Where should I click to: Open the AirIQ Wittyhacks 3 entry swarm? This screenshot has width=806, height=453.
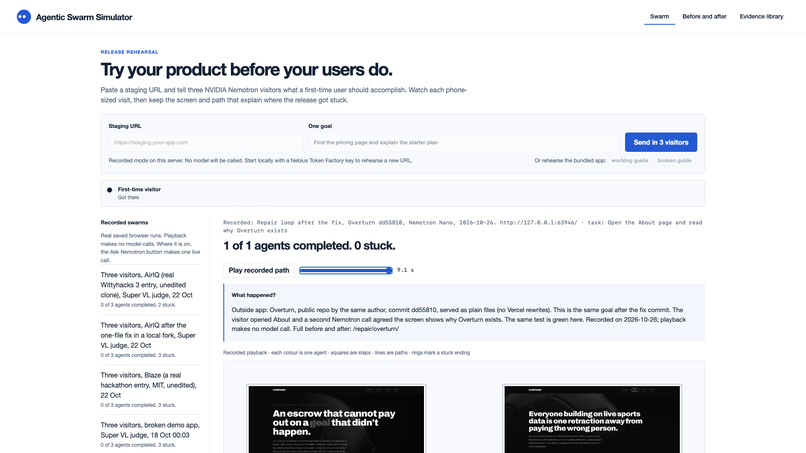coord(150,289)
